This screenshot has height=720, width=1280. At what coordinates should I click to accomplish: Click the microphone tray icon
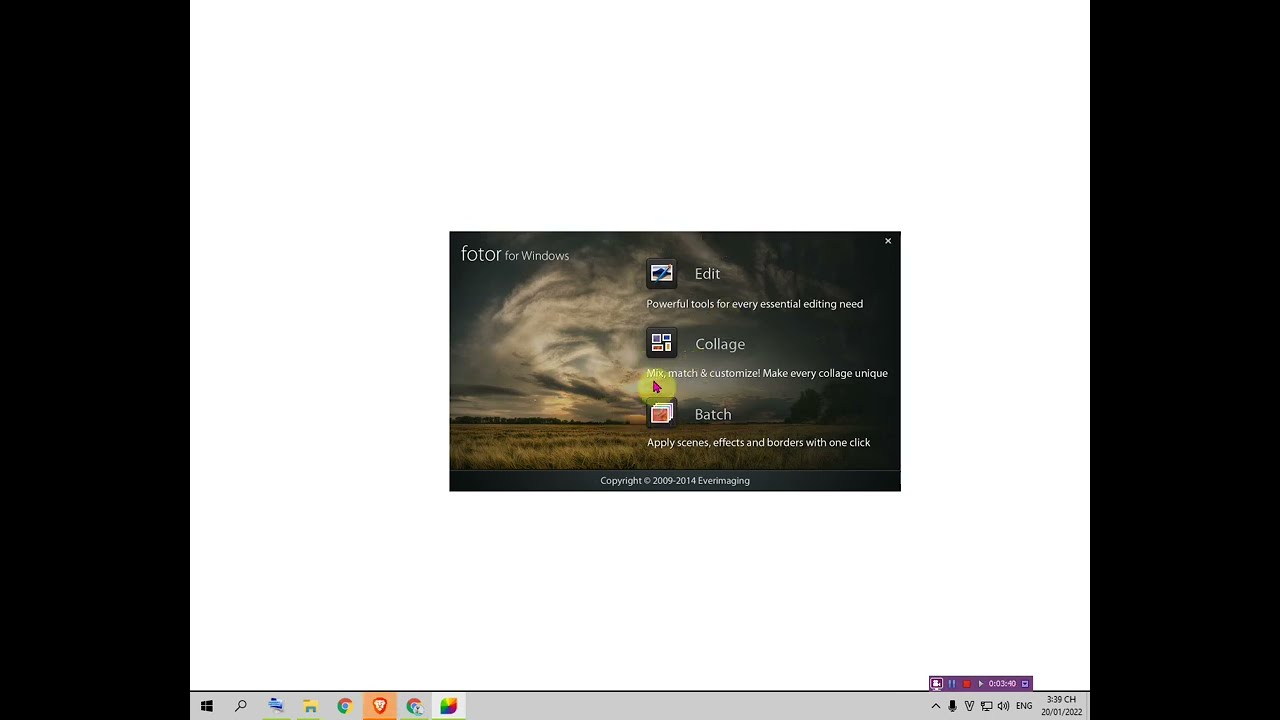952,706
